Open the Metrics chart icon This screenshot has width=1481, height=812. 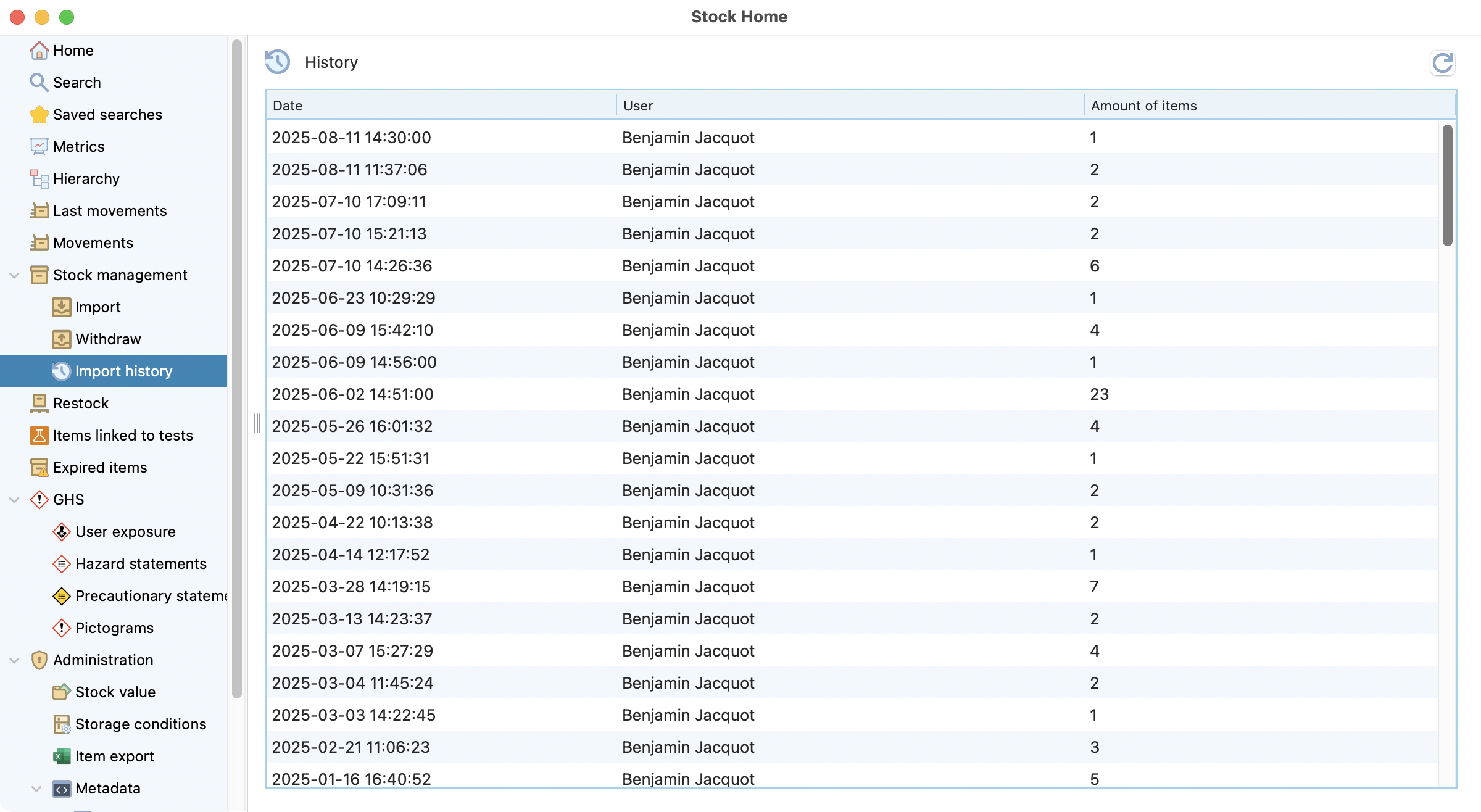[x=39, y=147]
